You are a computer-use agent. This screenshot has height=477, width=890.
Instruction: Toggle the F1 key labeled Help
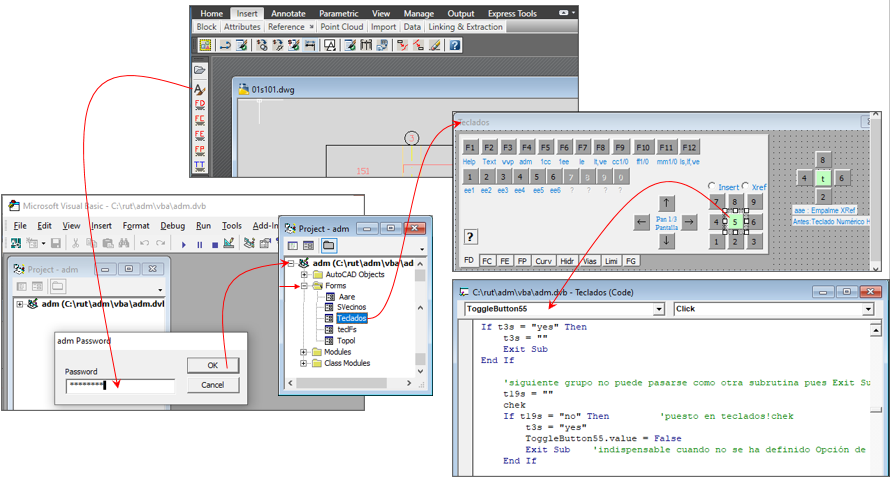point(470,148)
